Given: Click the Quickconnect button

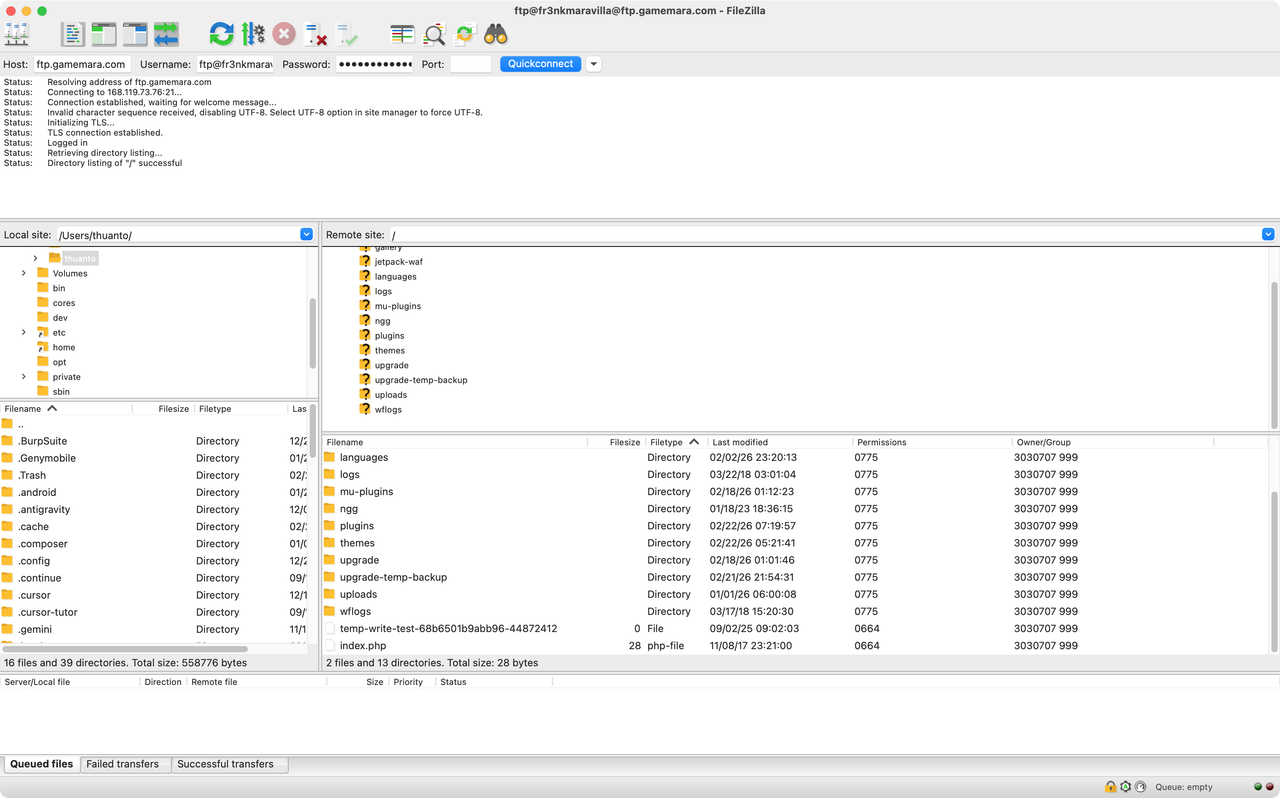Looking at the screenshot, I should point(540,64).
